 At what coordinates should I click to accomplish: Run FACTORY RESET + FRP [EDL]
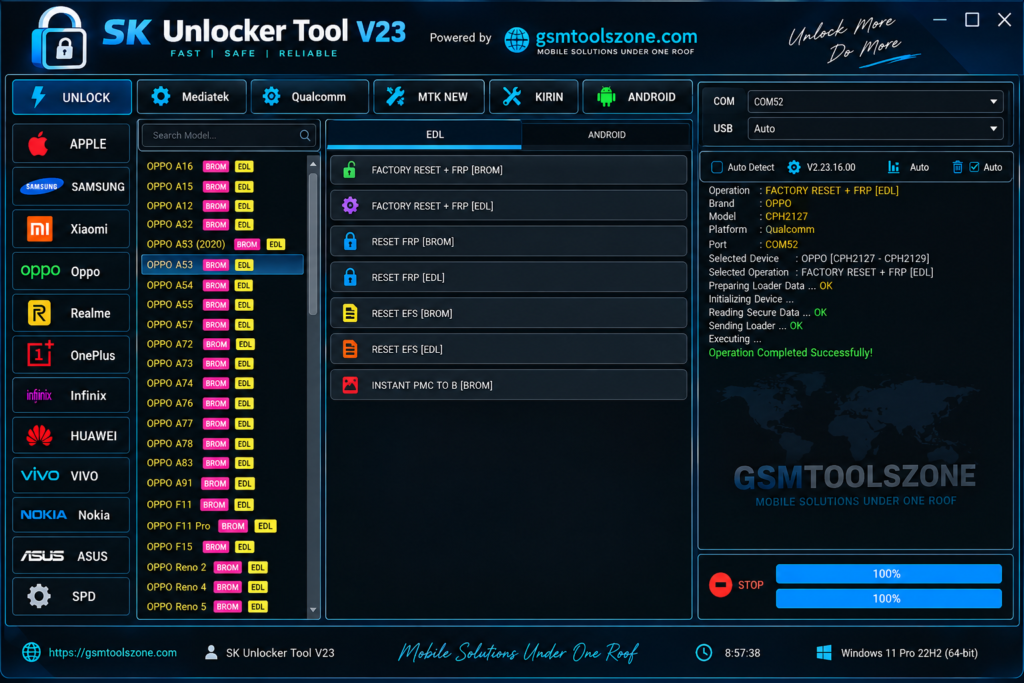(x=509, y=206)
